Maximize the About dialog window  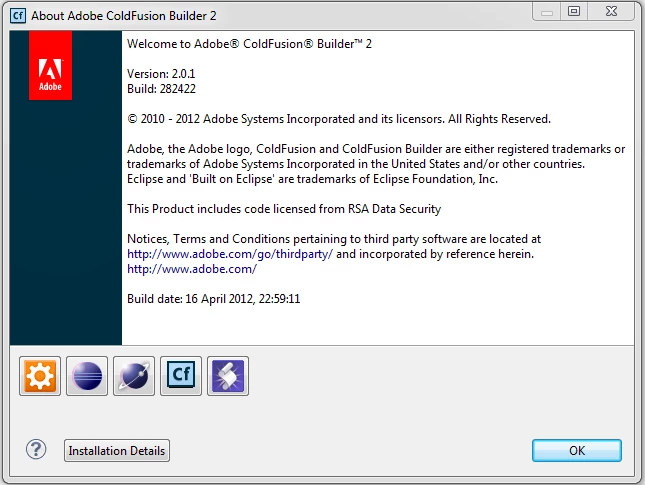click(x=574, y=11)
